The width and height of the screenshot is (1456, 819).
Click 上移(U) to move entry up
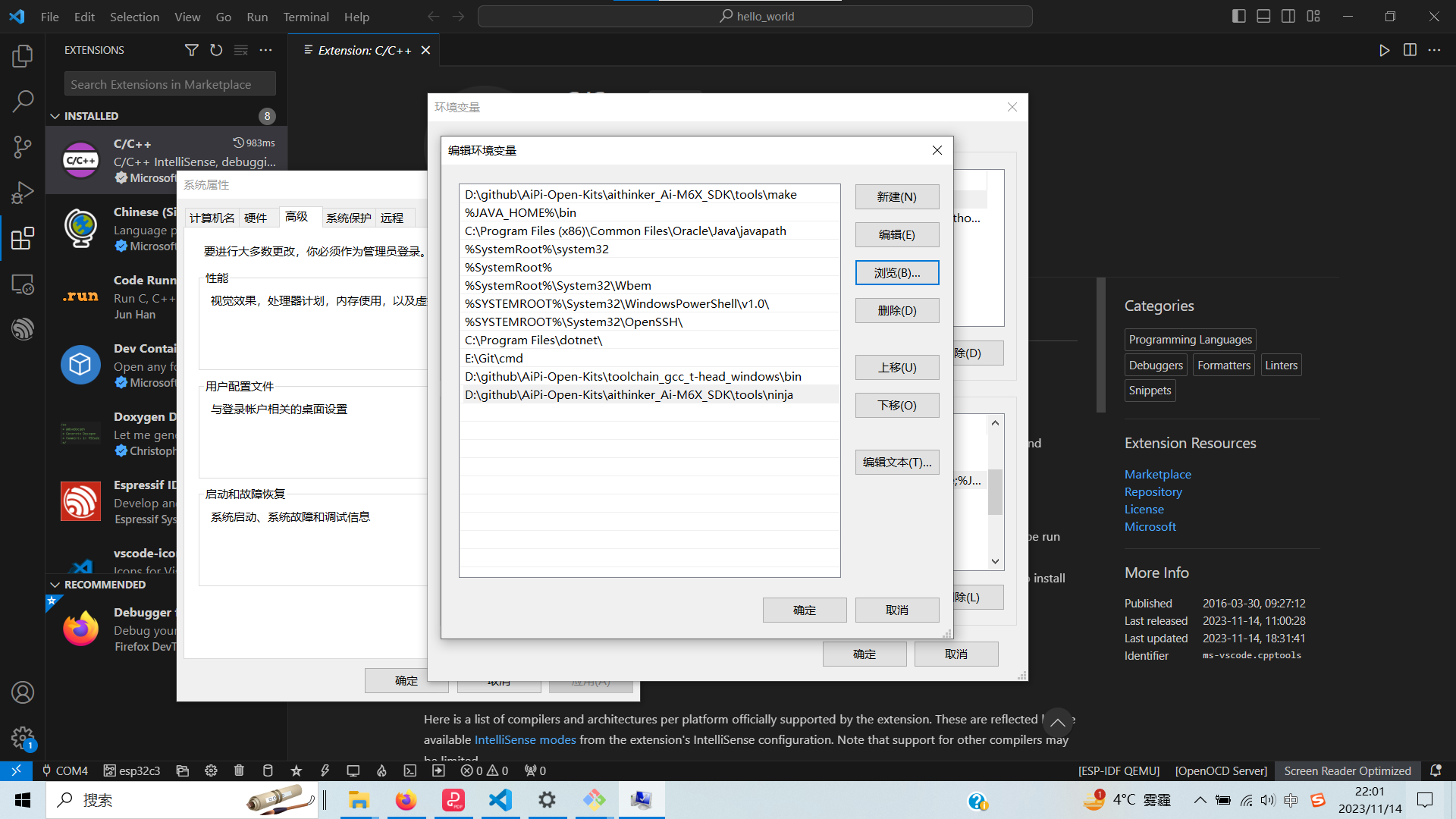click(897, 368)
